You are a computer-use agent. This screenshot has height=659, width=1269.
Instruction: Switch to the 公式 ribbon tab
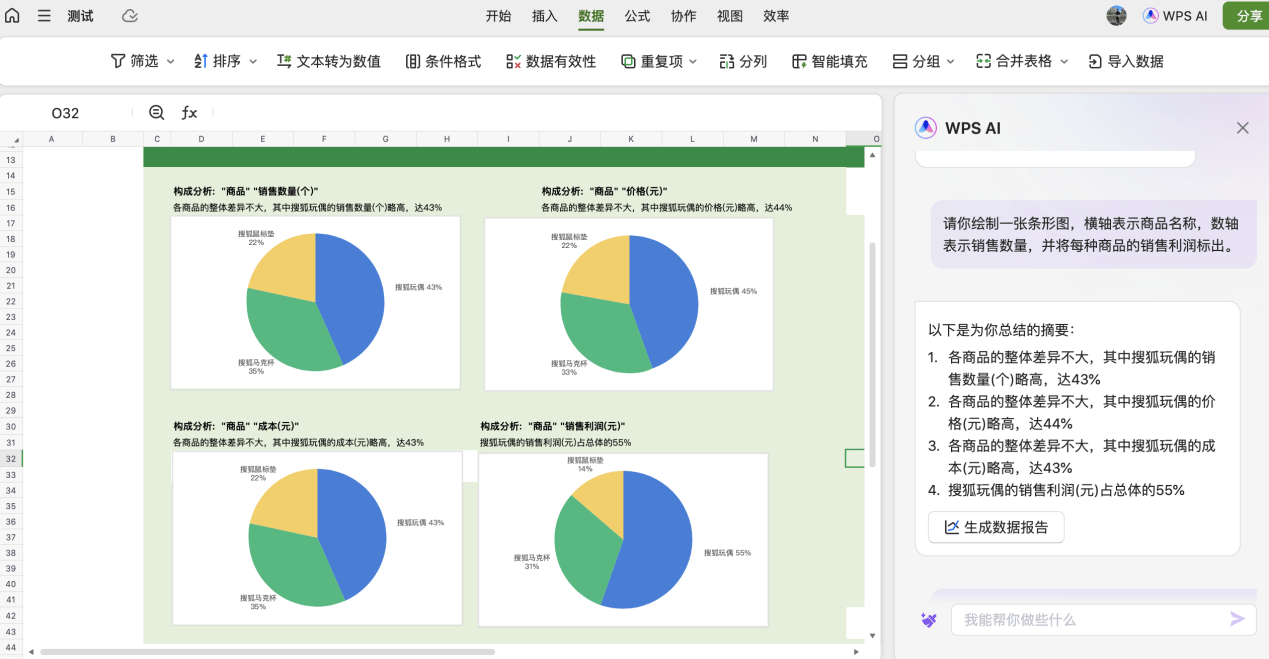point(636,17)
